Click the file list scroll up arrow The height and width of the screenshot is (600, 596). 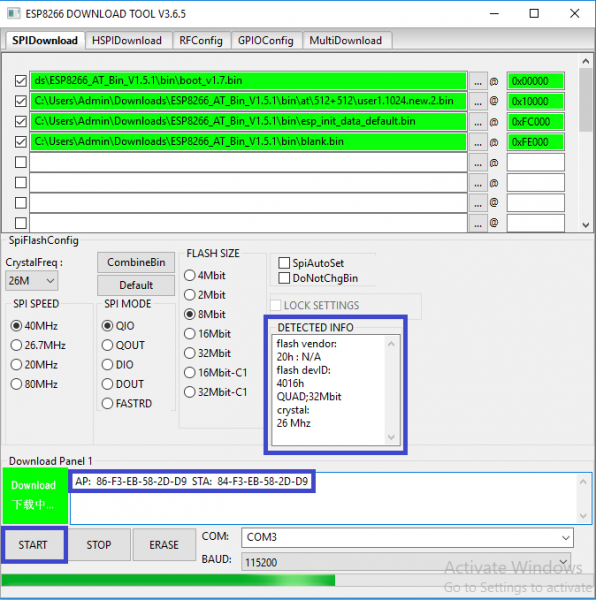tap(586, 61)
